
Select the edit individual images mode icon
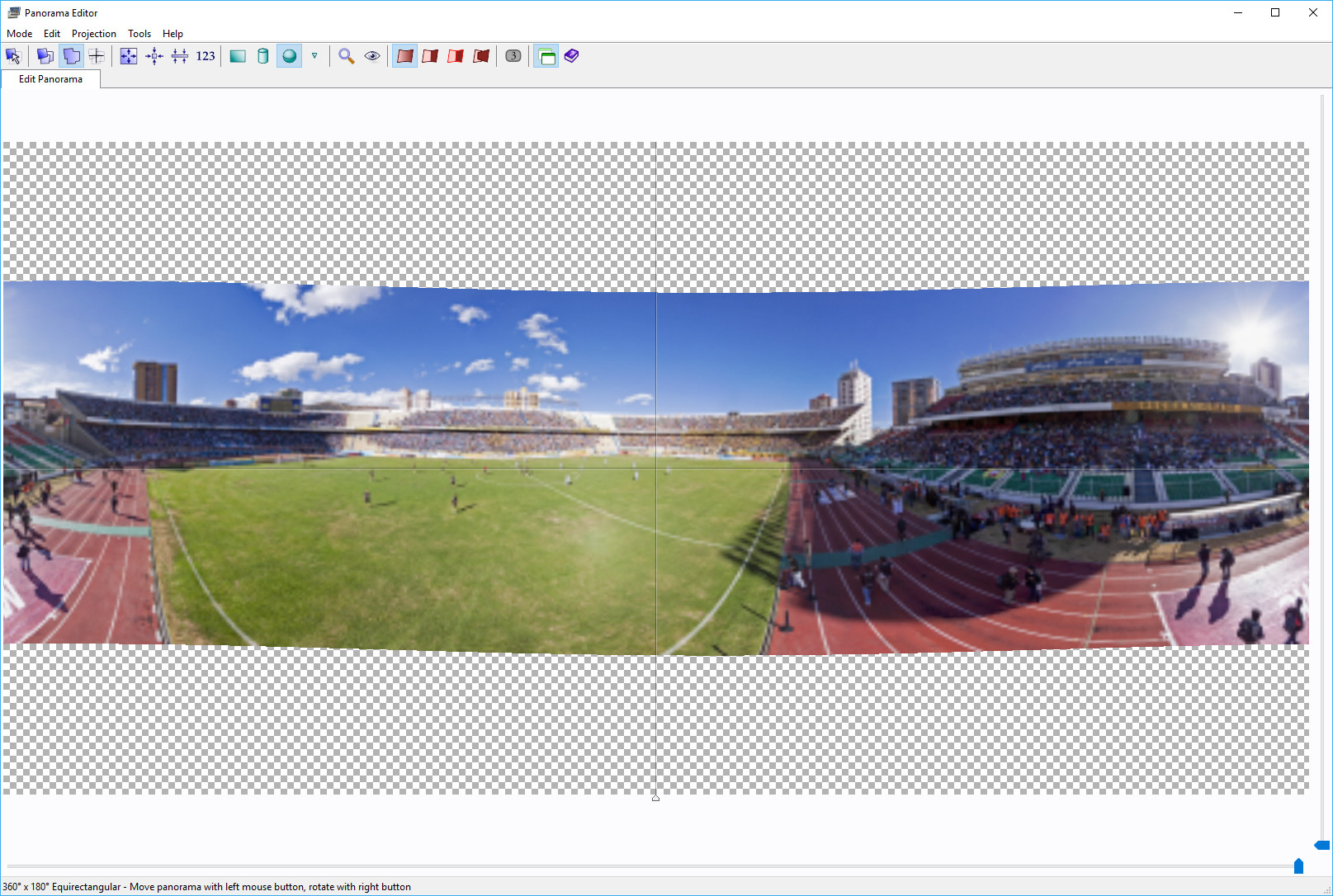[x=45, y=56]
